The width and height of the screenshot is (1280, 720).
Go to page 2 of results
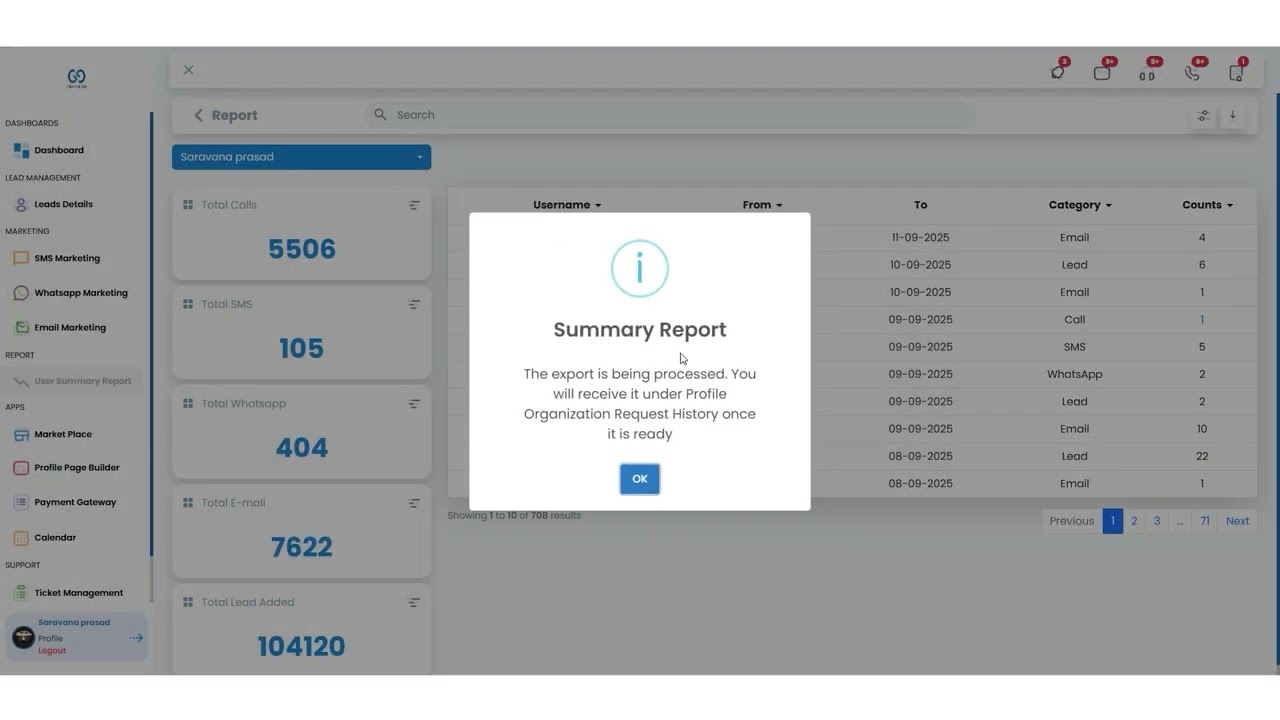click(1134, 521)
